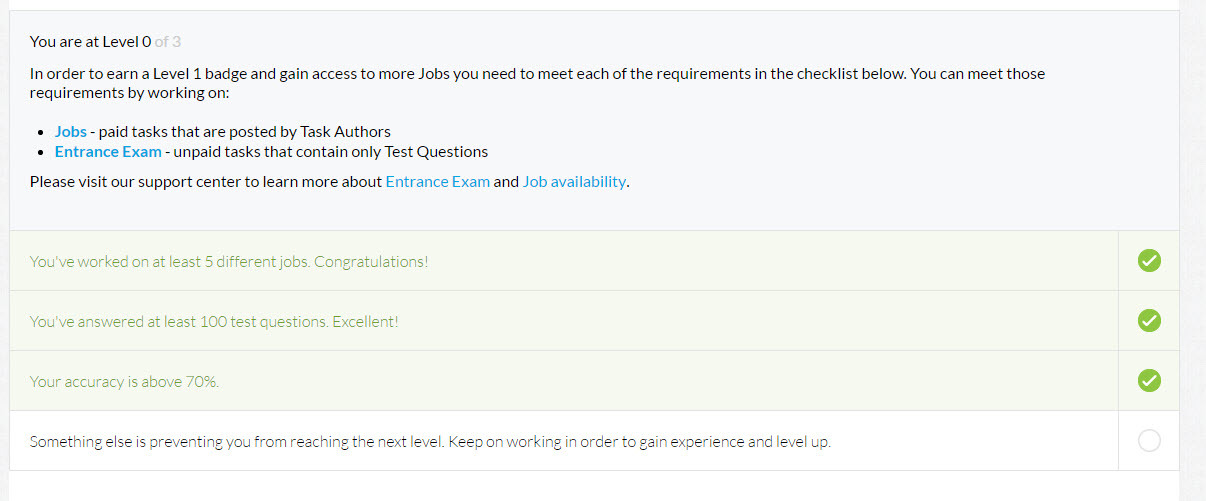The width and height of the screenshot is (1206, 501).
Task: Open the Jobs link in the bullet list
Action: point(71,132)
